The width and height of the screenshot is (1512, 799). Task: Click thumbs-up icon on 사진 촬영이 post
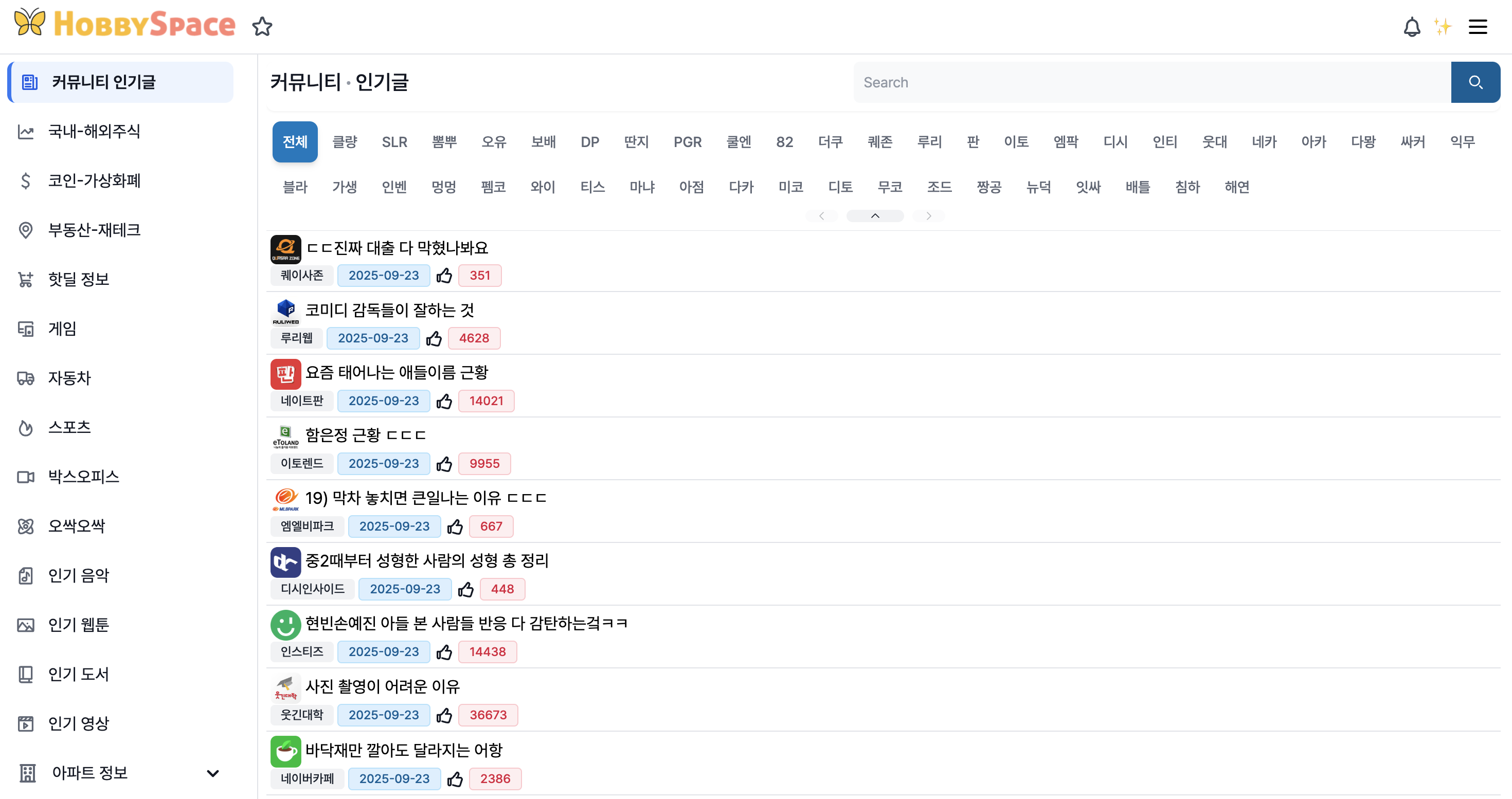coord(444,715)
